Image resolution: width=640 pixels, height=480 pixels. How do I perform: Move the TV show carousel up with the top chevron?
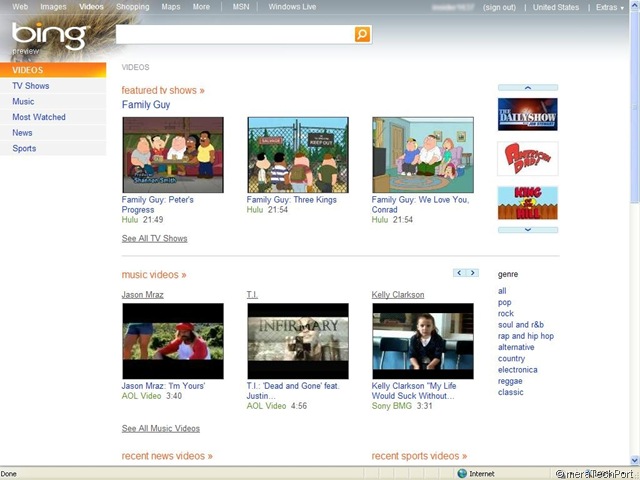pos(528,87)
